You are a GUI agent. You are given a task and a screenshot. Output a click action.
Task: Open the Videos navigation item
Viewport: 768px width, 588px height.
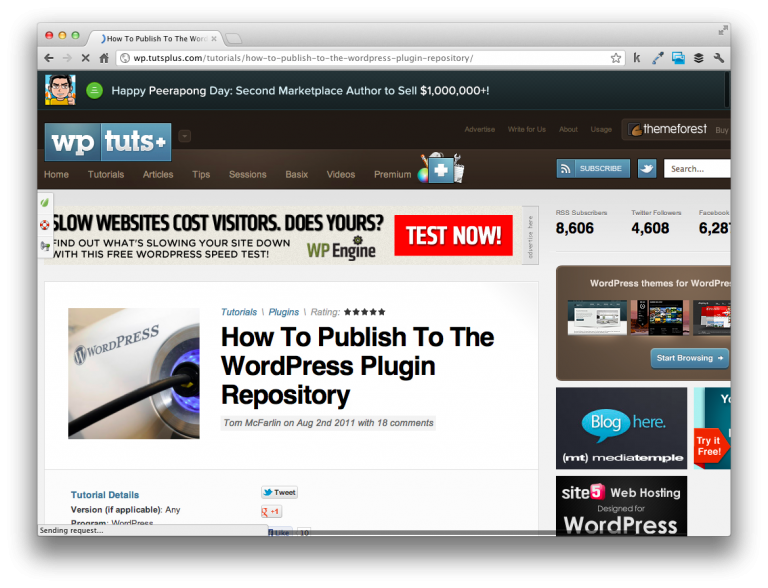click(340, 174)
